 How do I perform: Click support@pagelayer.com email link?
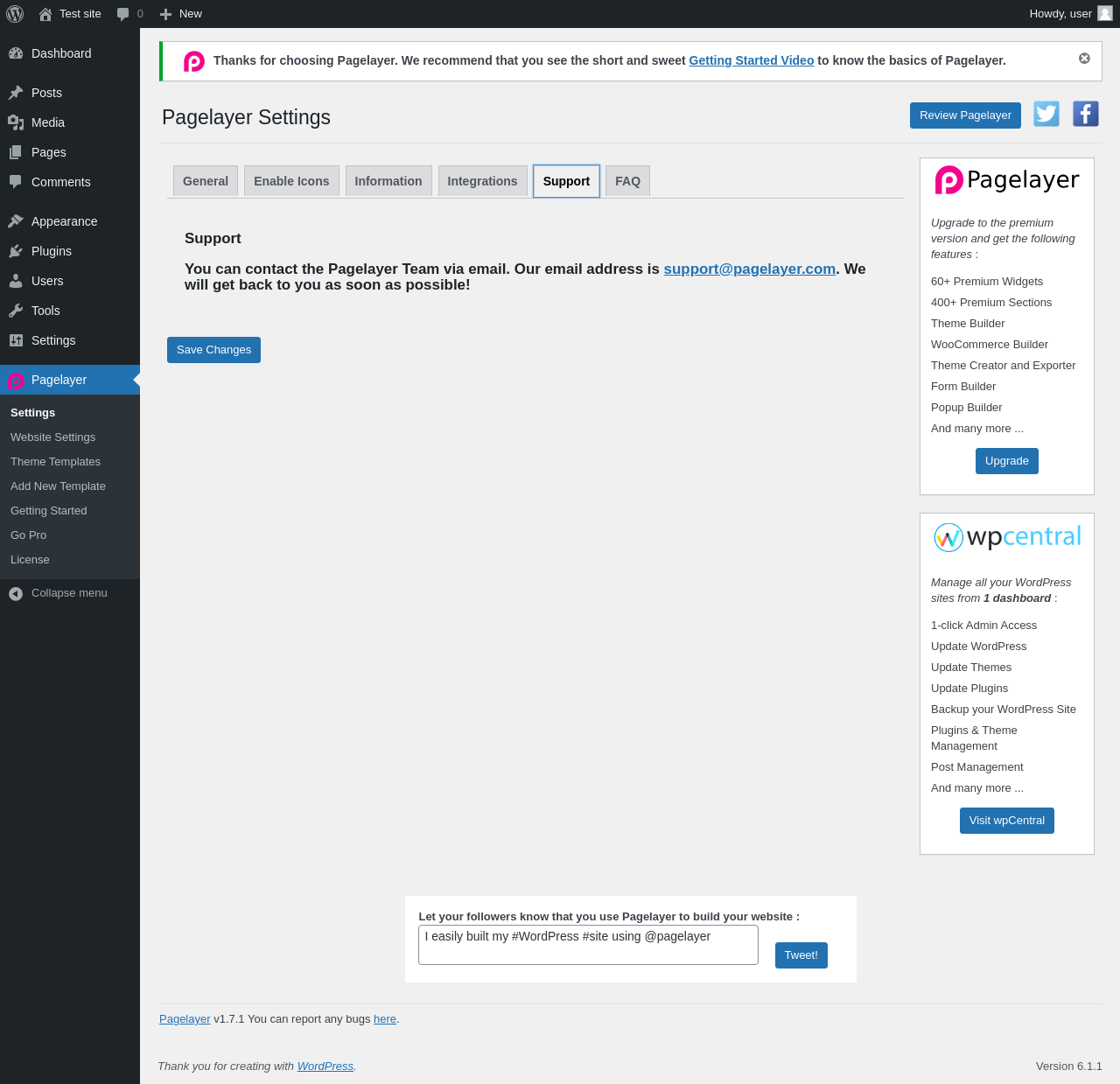750,269
